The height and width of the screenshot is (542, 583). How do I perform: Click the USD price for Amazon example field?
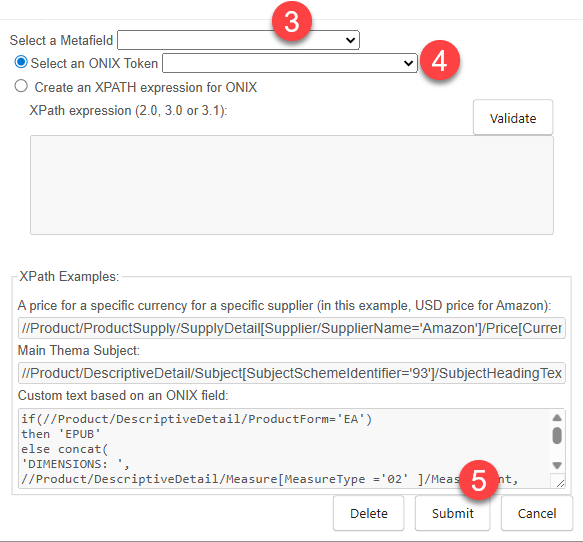coord(292,328)
